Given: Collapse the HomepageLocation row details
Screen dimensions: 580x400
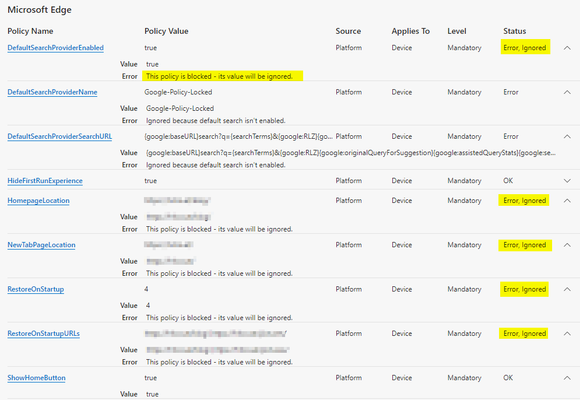Looking at the screenshot, I should (x=567, y=201).
